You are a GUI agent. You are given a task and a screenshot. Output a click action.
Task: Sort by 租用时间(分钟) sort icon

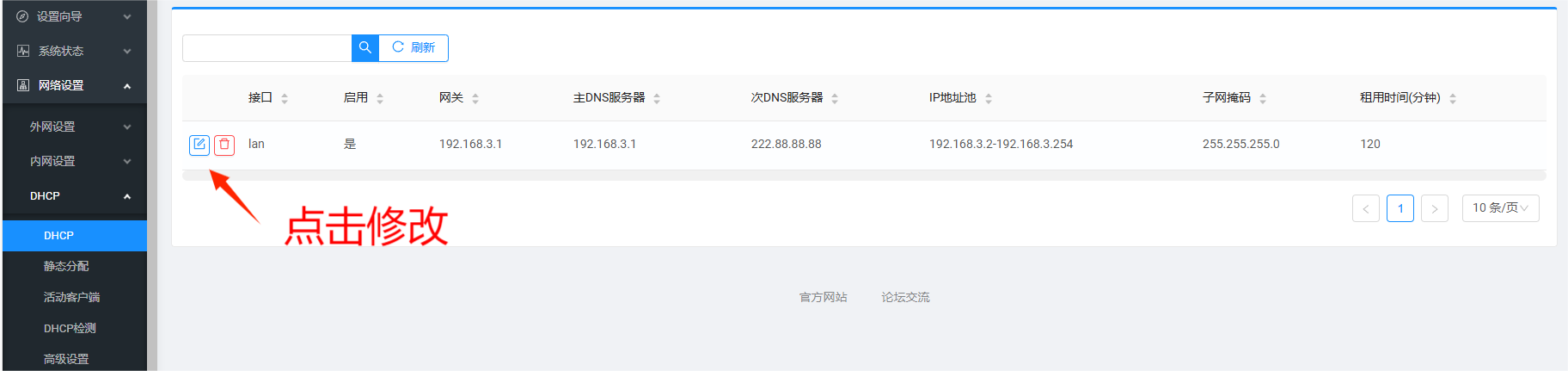(1453, 98)
